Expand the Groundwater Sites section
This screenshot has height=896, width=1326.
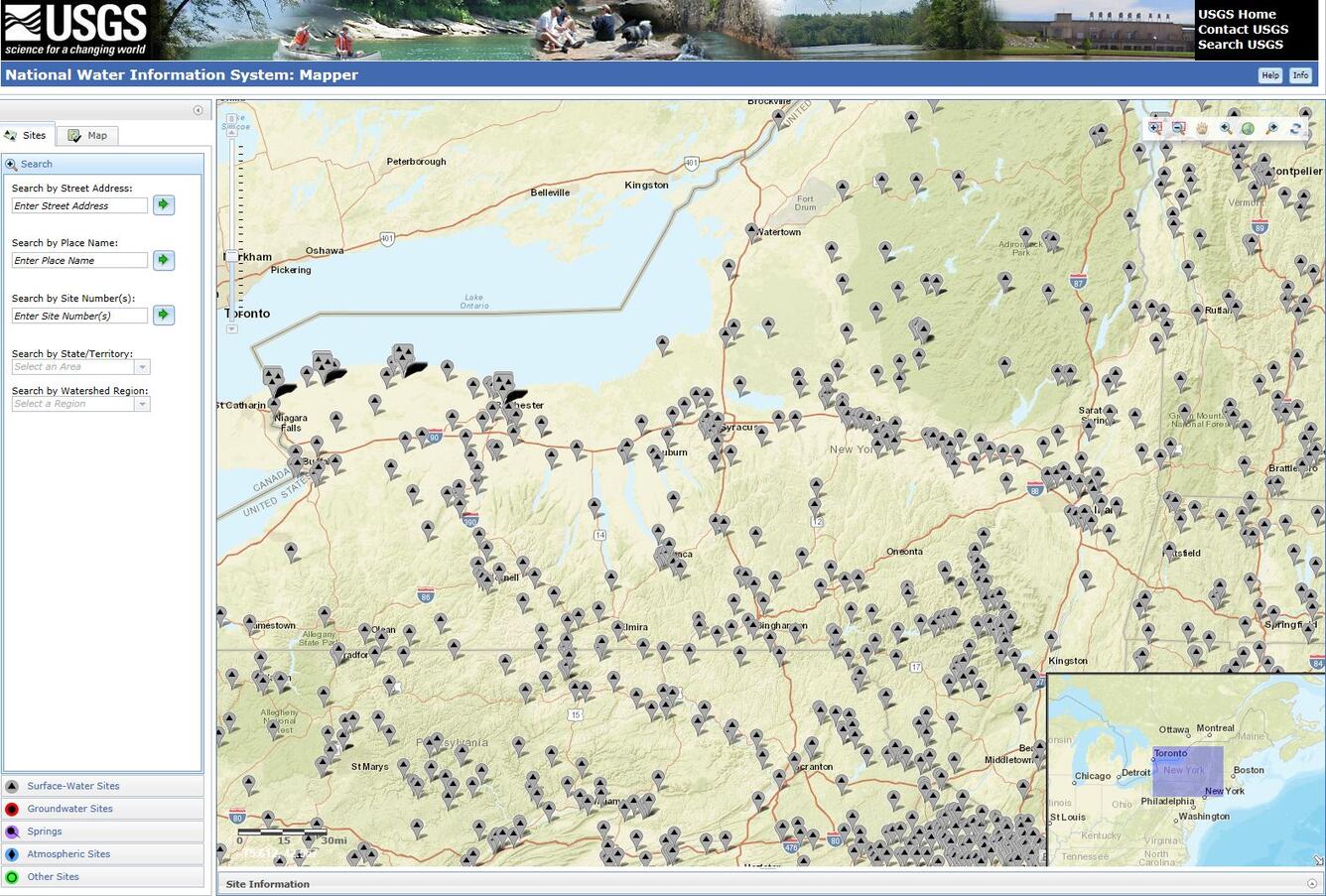coord(103,809)
